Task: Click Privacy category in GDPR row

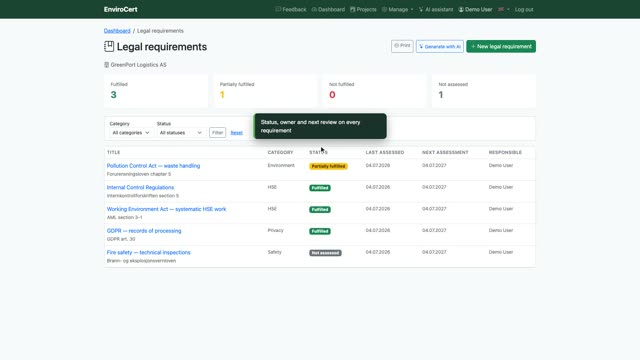Action: (x=276, y=230)
